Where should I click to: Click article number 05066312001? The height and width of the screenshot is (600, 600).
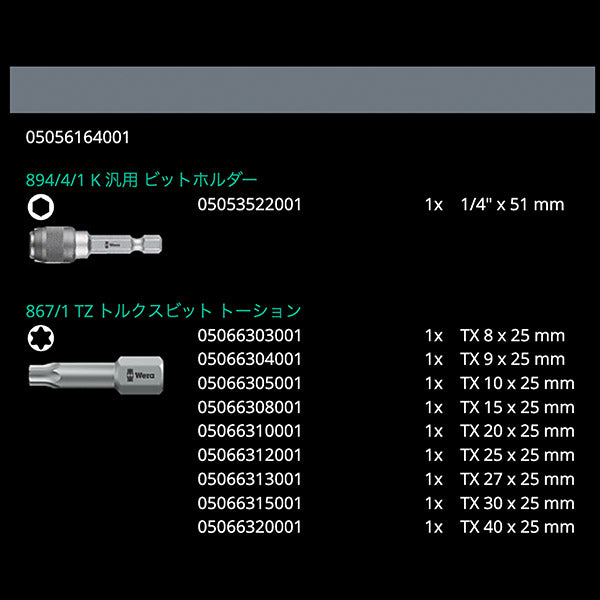click(x=249, y=455)
